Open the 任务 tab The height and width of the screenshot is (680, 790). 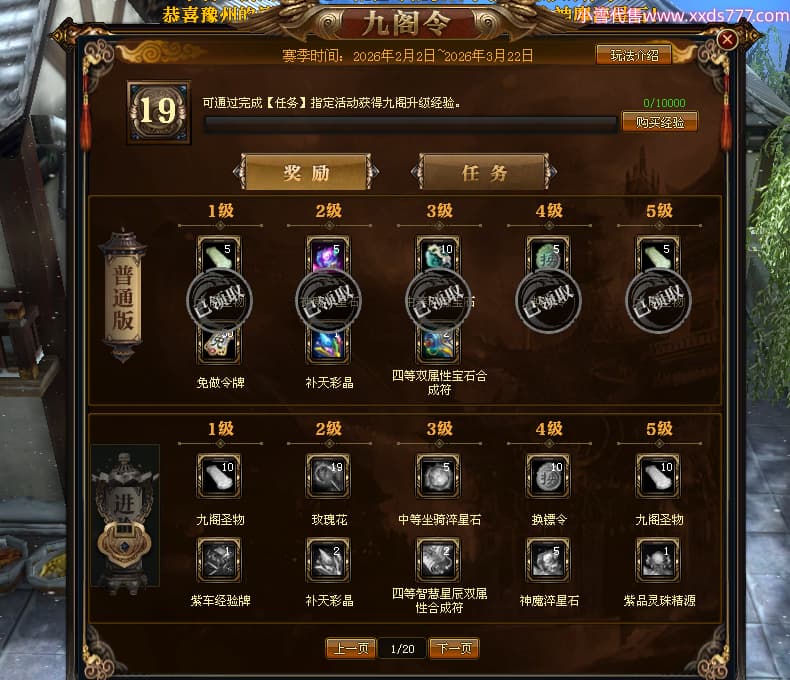pyautogui.click(x=484, y=173)
